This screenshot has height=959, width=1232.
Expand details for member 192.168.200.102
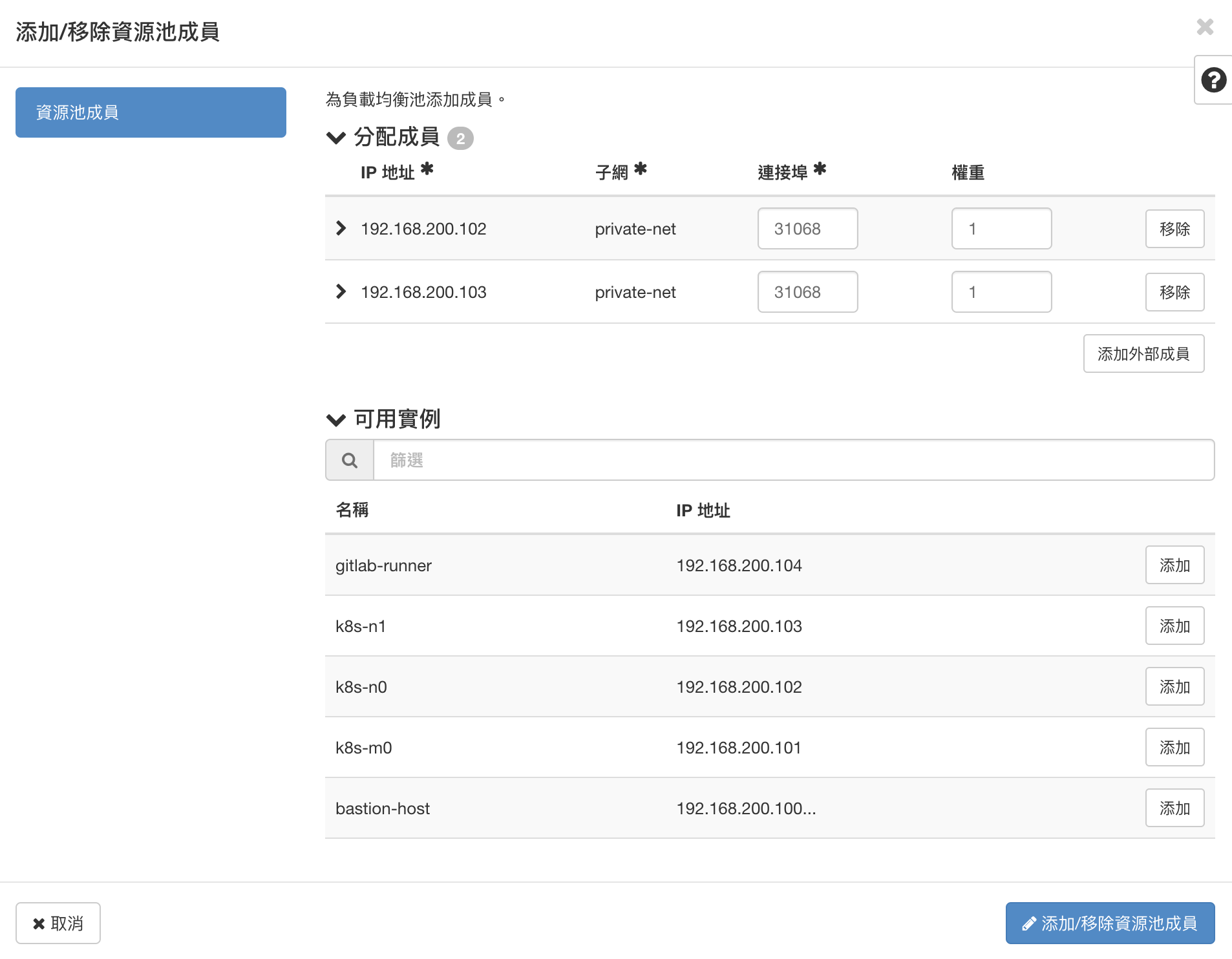tap(341, 228)
